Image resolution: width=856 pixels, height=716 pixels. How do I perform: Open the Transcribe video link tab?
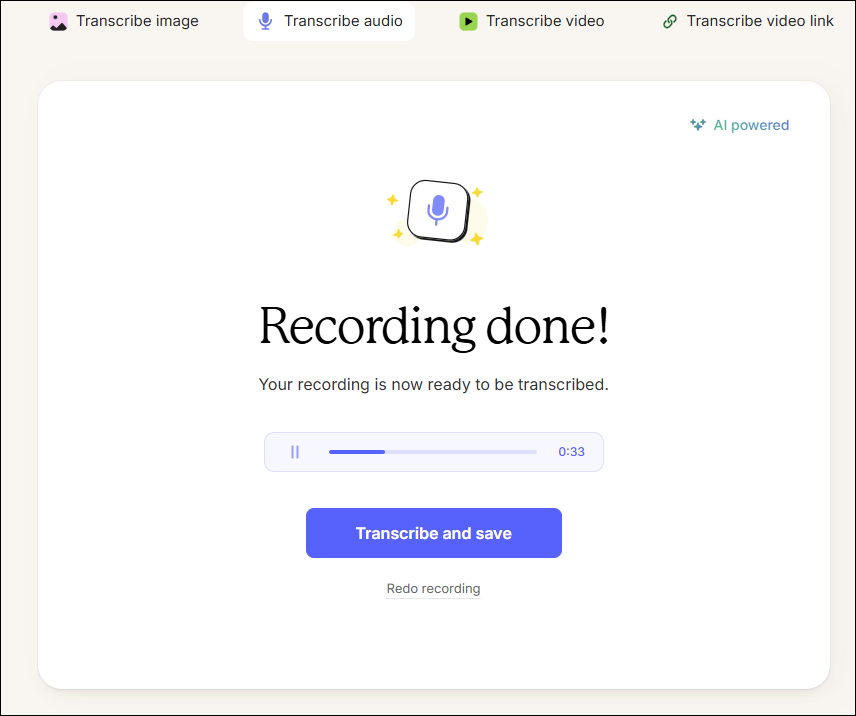tap(747, 21)
